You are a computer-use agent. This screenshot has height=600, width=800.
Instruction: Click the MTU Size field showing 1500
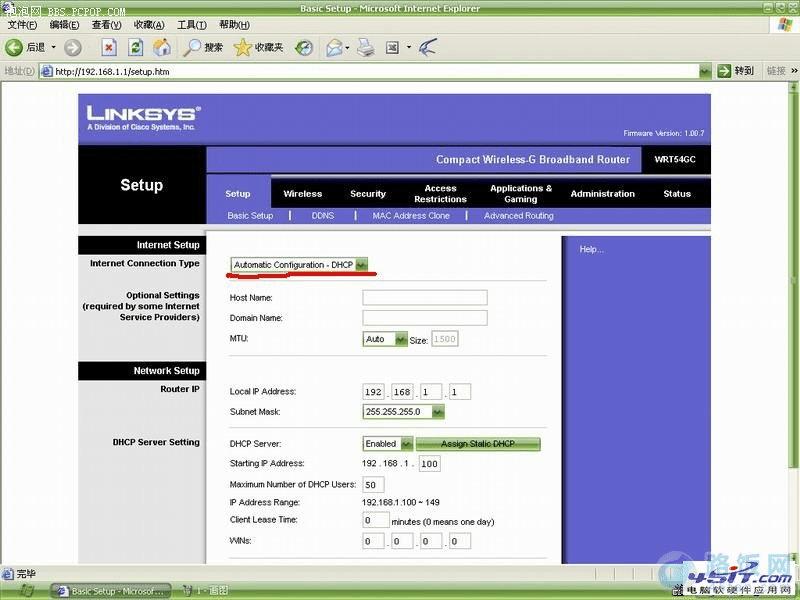[445, 339]
